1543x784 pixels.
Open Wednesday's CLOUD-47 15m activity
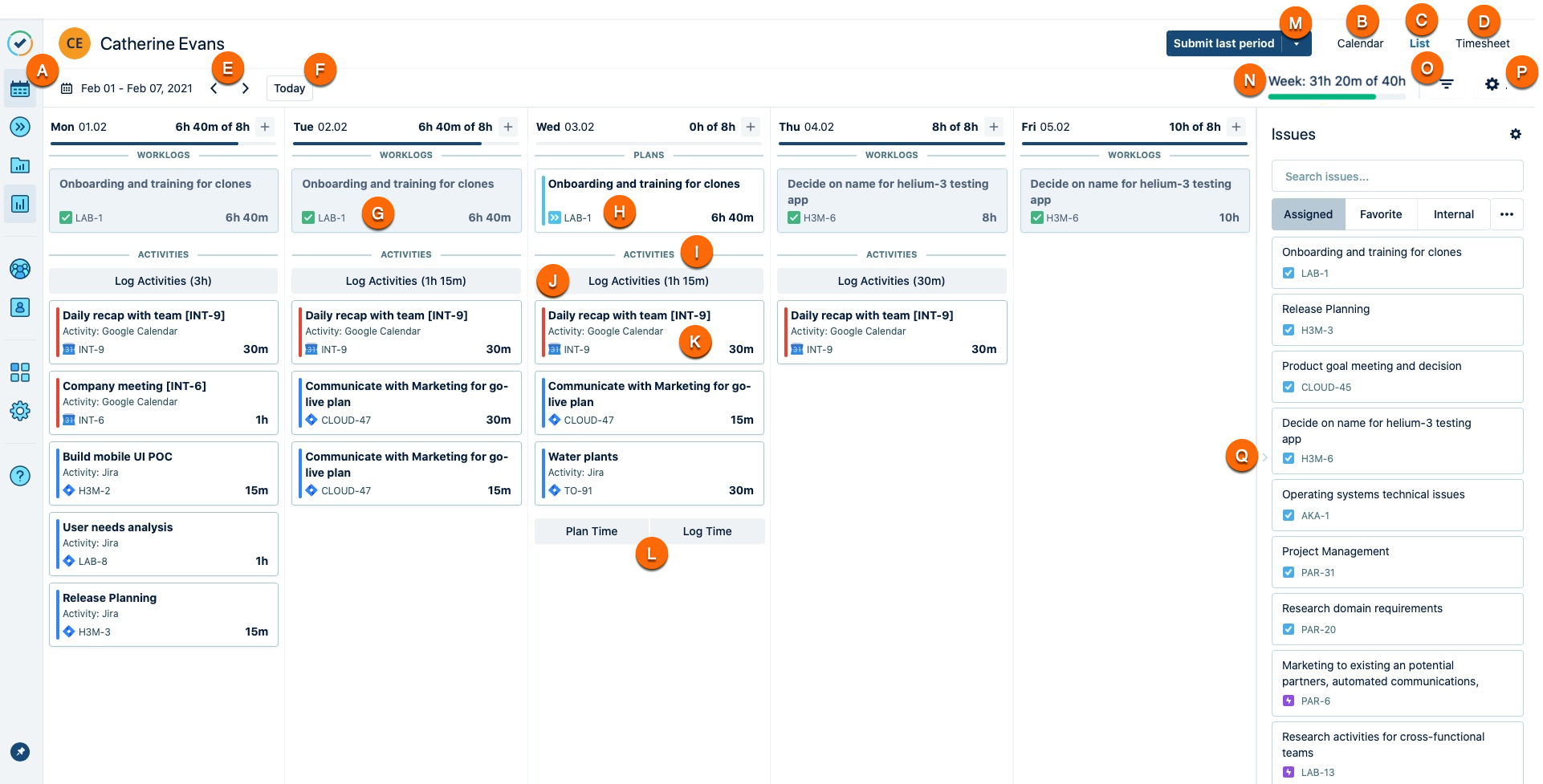point(649,403)
